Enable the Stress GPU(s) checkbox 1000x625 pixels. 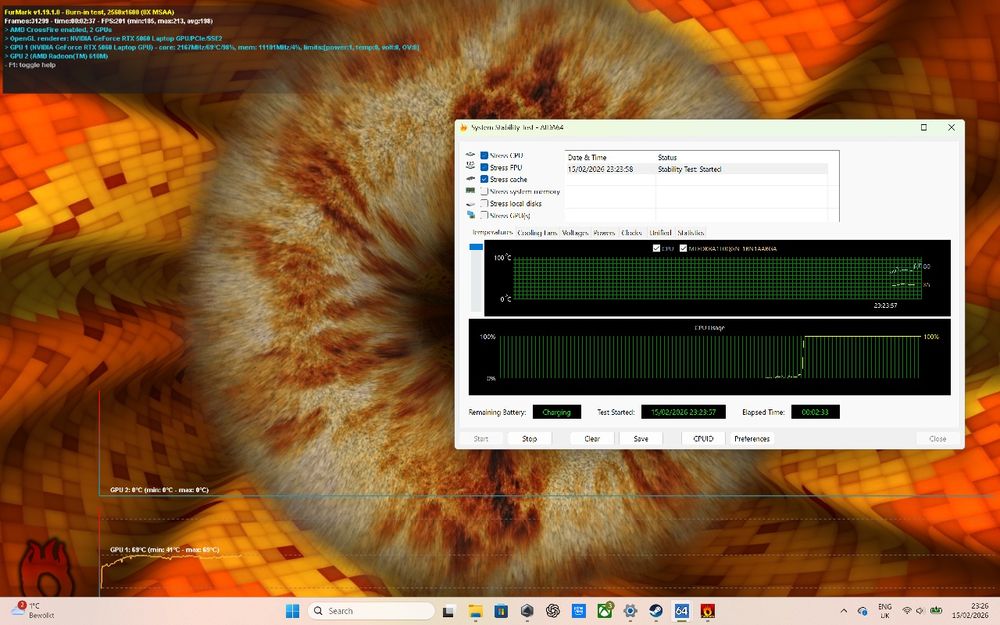[x=484, y=215]
